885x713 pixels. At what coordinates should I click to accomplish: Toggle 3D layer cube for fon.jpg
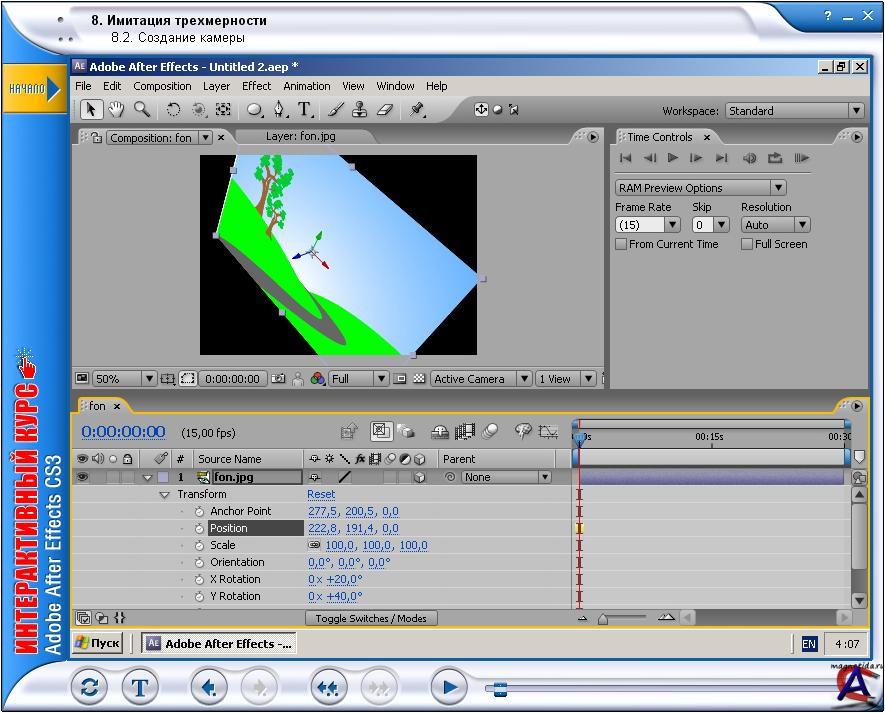pyautogui.click(x=419, y=478)
